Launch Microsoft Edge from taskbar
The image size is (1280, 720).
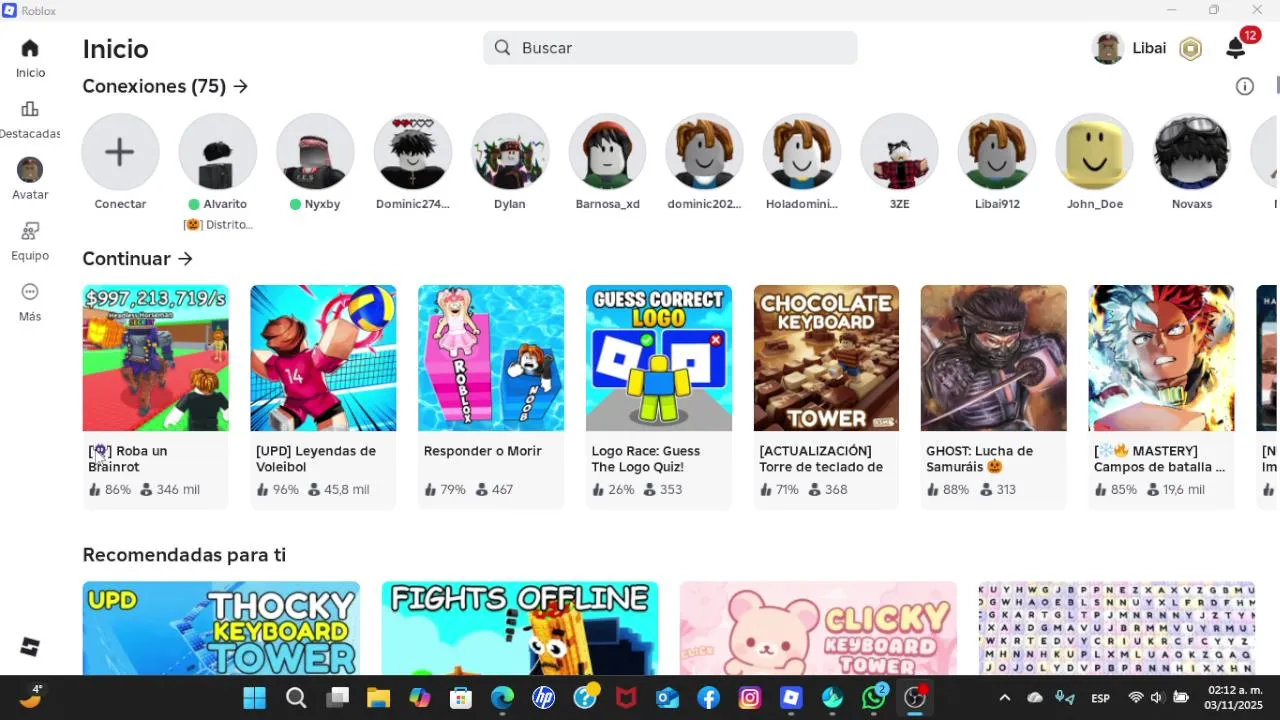point(502,698)
